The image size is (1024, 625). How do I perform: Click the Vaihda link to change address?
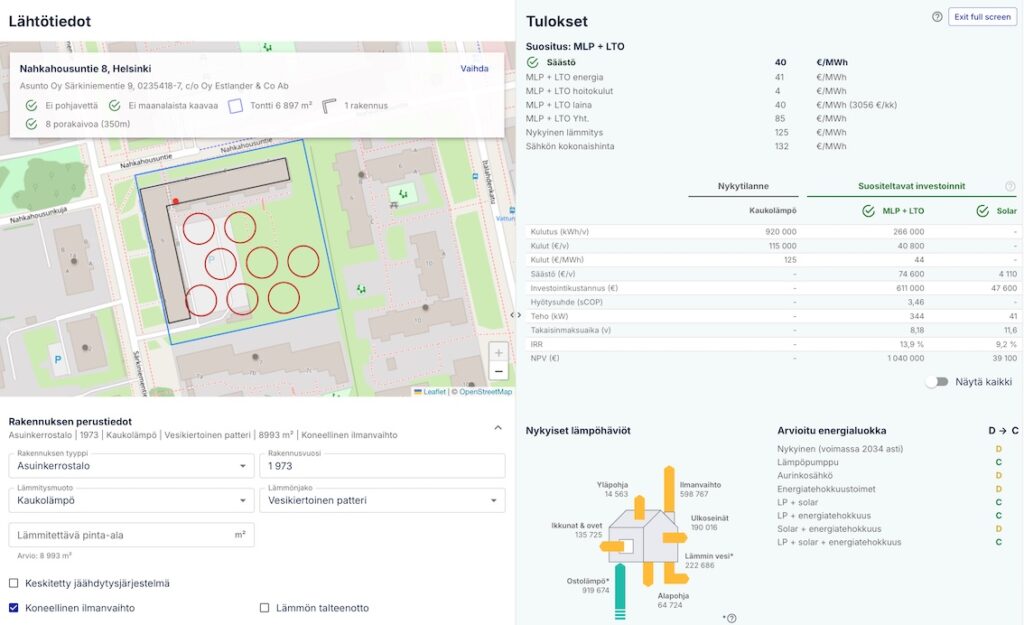click(x=474, y=69)
